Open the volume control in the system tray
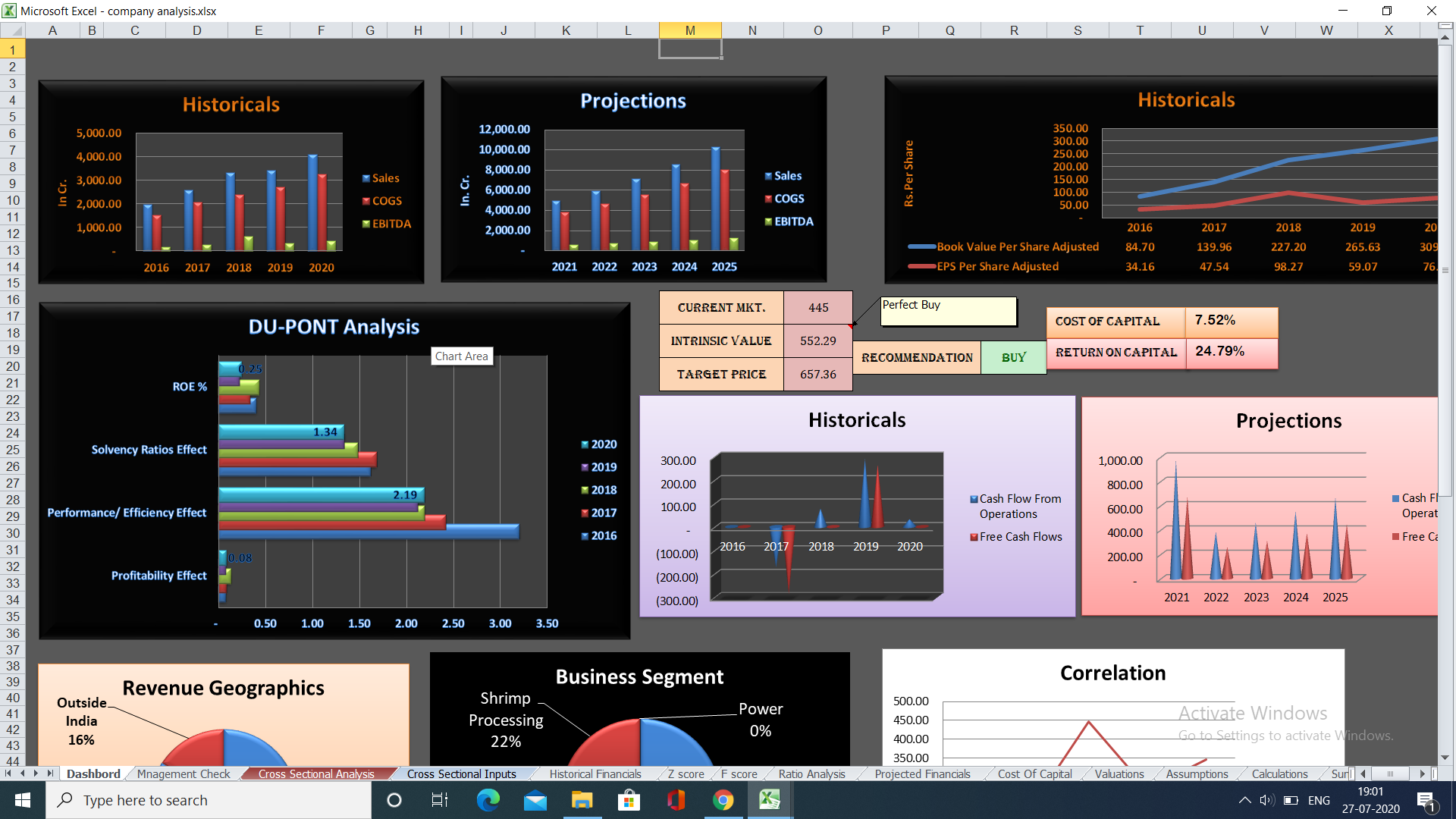 point(1267,800)
